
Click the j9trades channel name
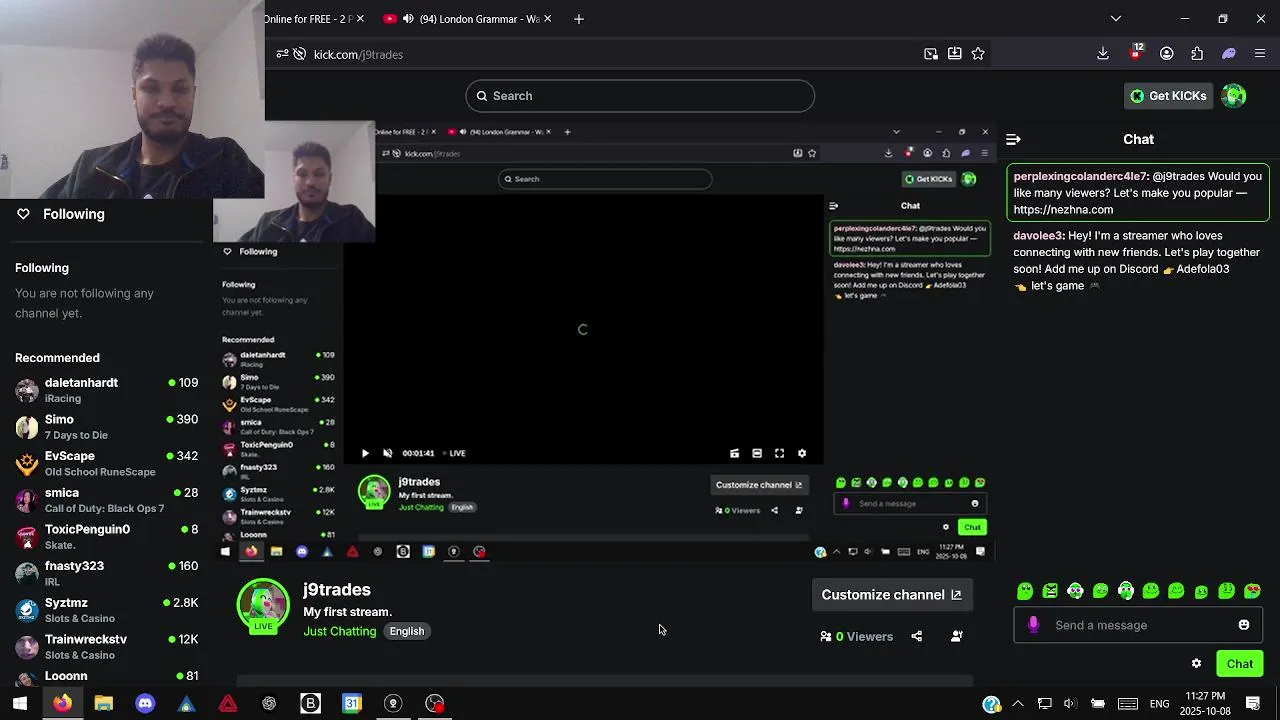point(337,590)
